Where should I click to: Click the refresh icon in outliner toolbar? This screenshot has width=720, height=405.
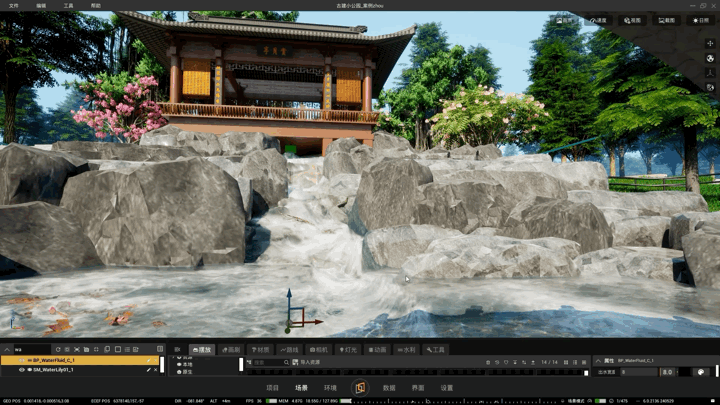(58, 349)
